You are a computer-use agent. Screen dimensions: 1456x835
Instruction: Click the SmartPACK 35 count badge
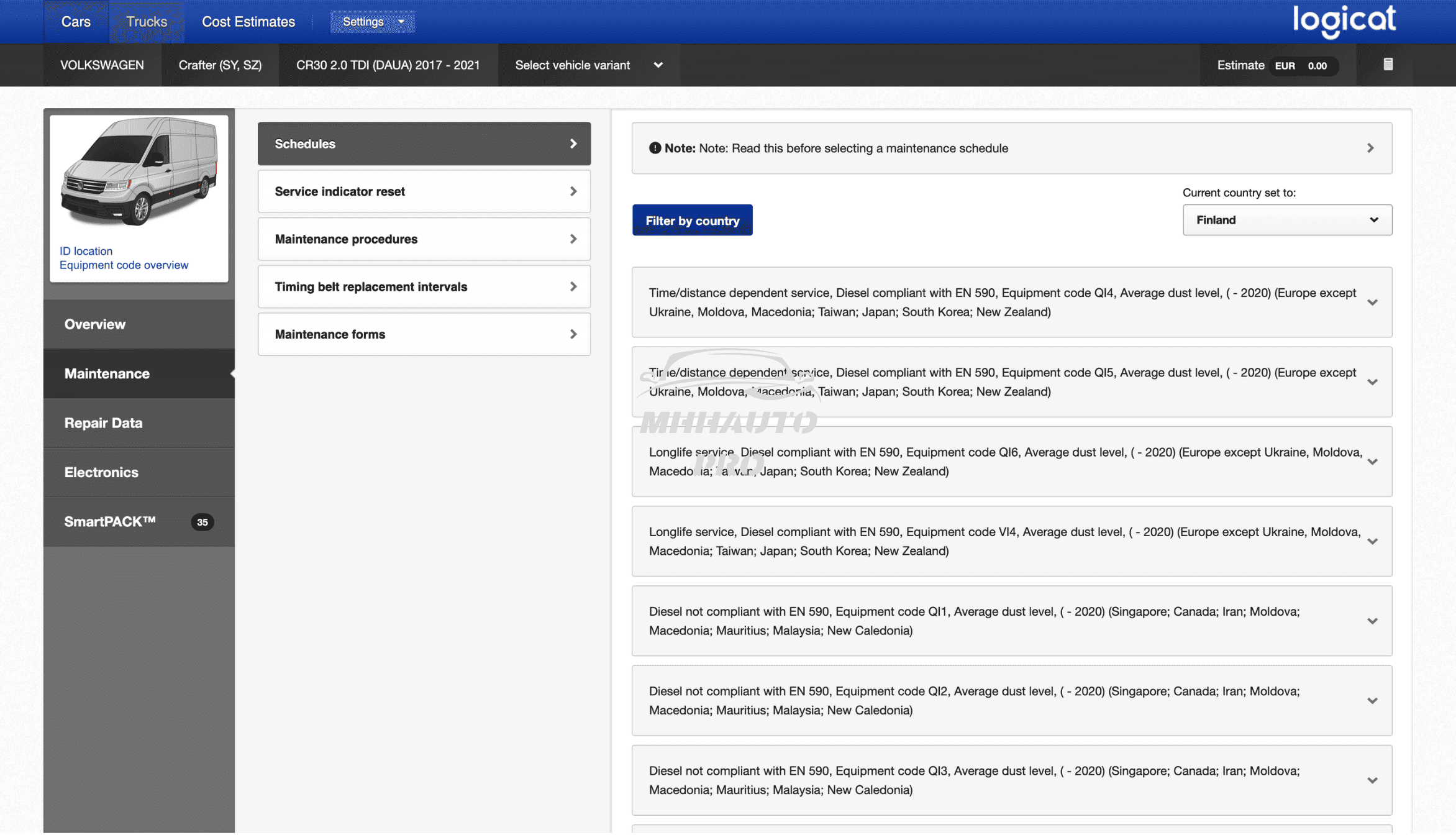(x=202, y=522)
